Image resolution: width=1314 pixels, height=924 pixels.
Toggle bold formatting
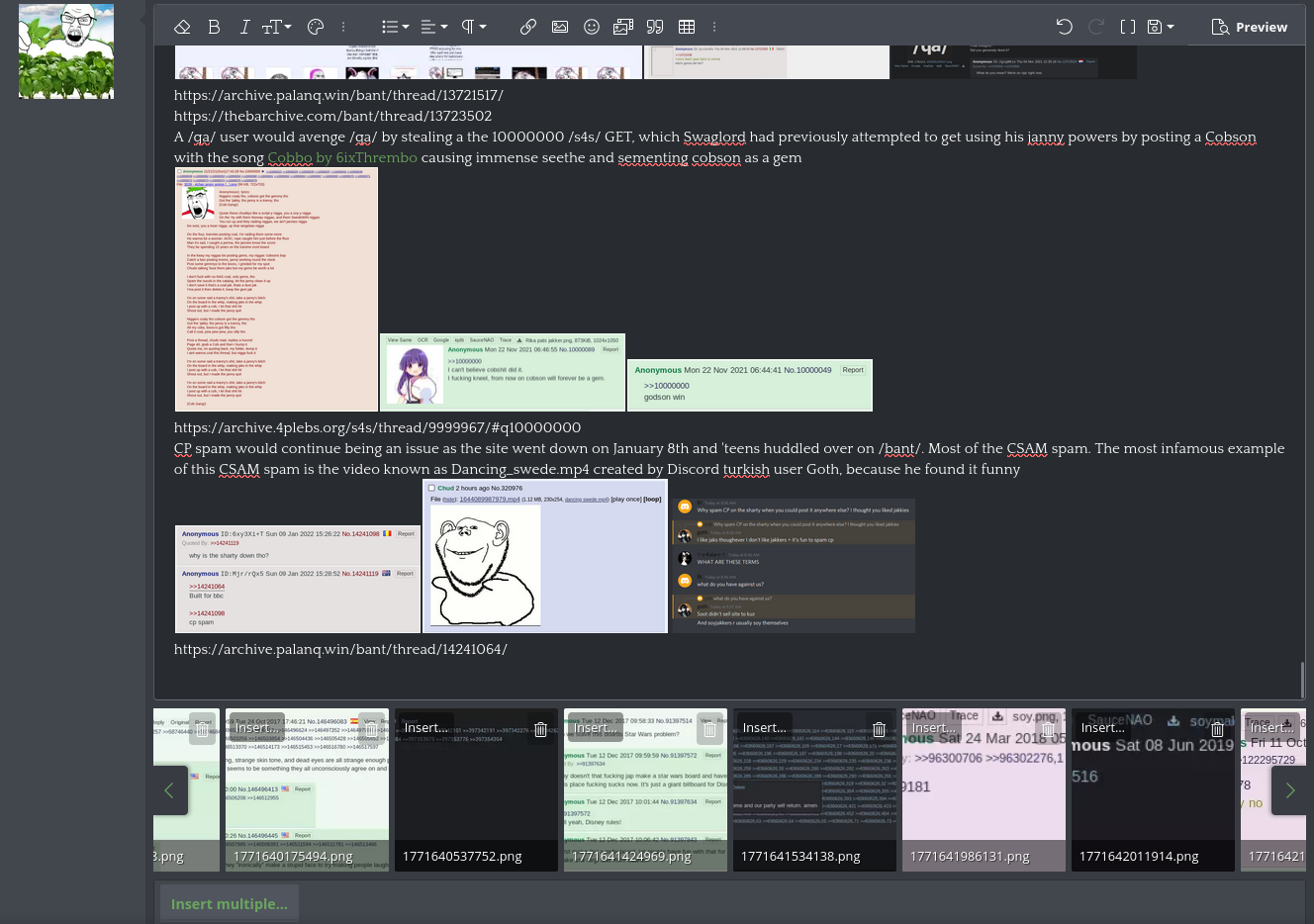(x=214, y=27)
